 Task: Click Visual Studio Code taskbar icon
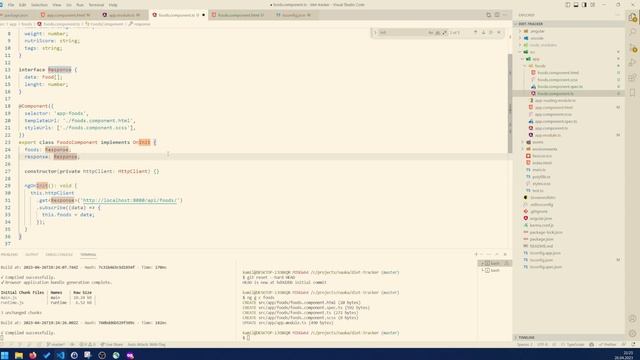tap(60, 355)
